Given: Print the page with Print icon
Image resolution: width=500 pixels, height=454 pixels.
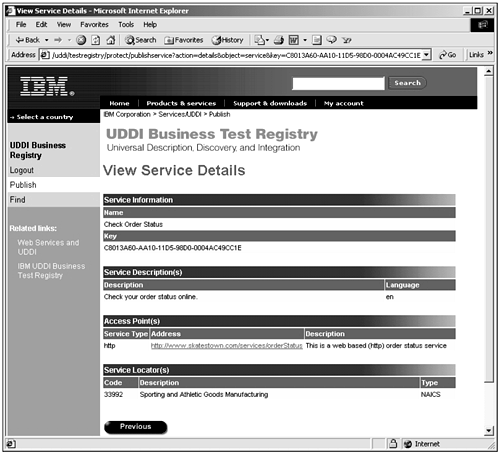Looking at the screenshot, I should 279,40.
